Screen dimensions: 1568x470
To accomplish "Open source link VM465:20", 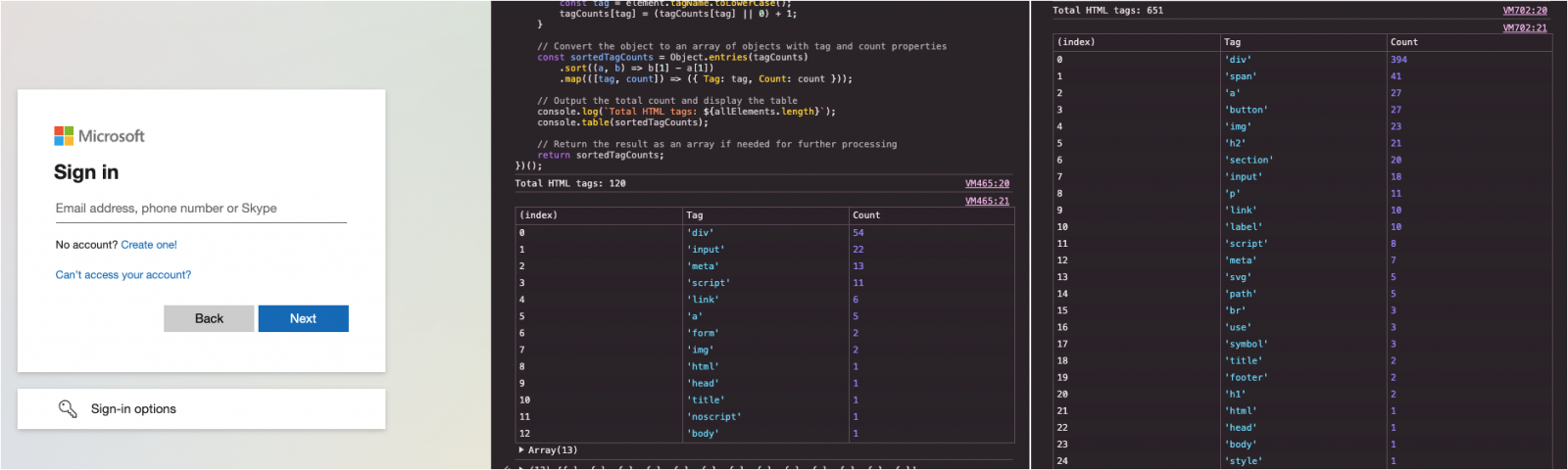I will [987, 183].
